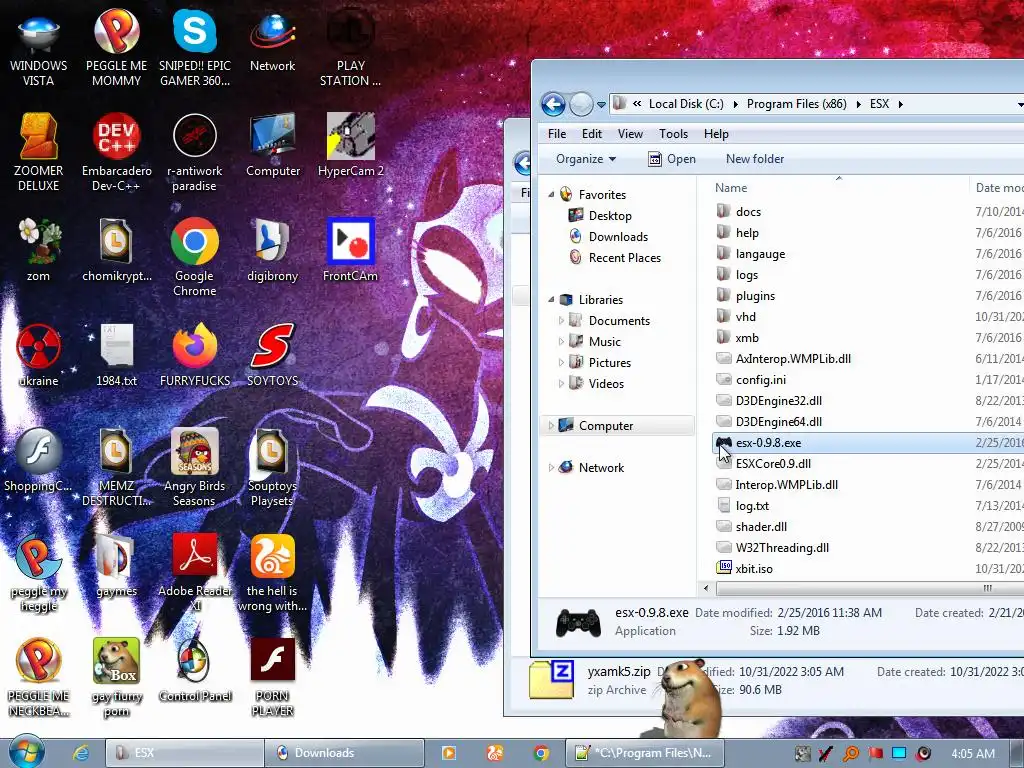
Task: Open the Edit menu
Action: [592, 134]
